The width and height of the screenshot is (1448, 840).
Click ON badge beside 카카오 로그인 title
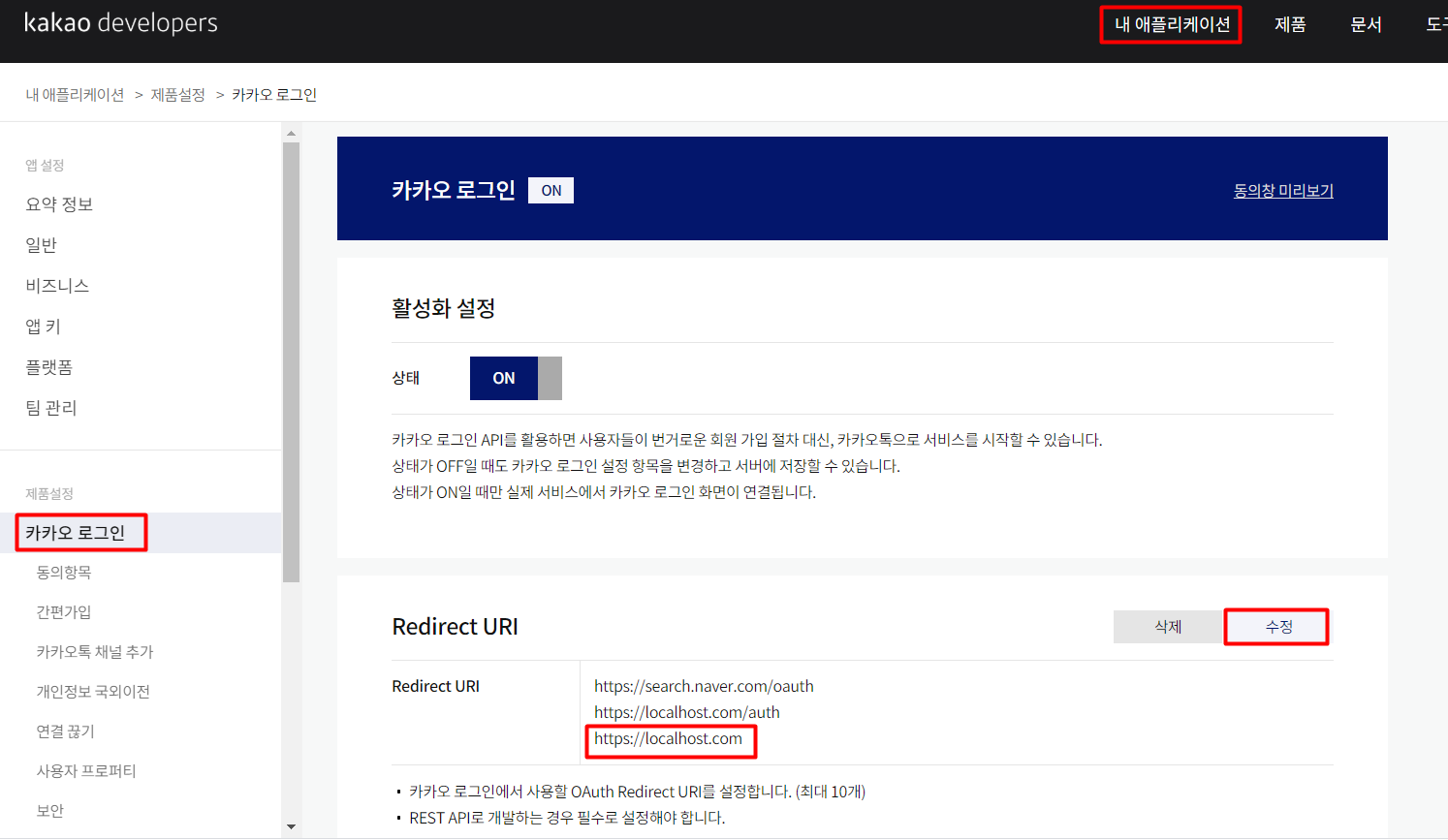point(551,190)
